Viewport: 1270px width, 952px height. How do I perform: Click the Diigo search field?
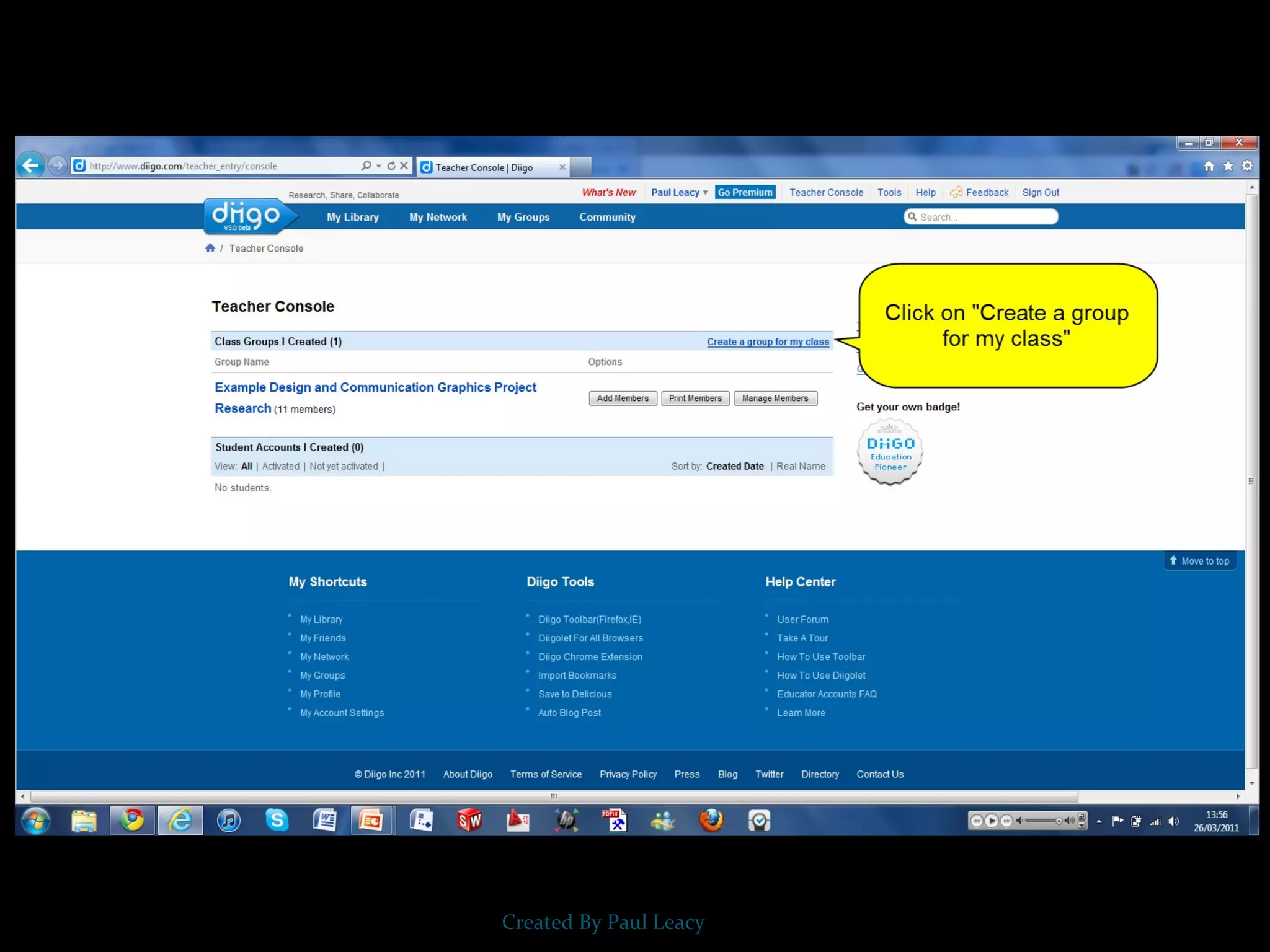(980, 217)
